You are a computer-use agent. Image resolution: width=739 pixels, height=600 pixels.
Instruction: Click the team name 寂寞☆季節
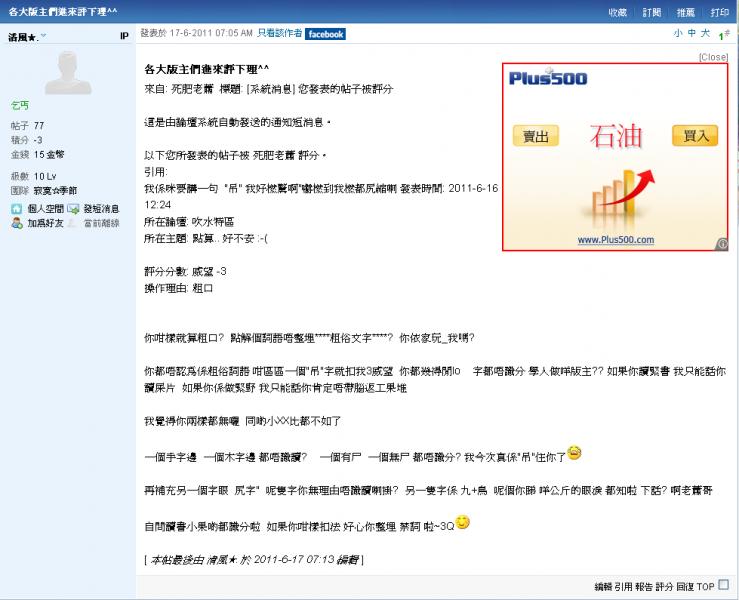pyautogui.click(x=55, y=190)
